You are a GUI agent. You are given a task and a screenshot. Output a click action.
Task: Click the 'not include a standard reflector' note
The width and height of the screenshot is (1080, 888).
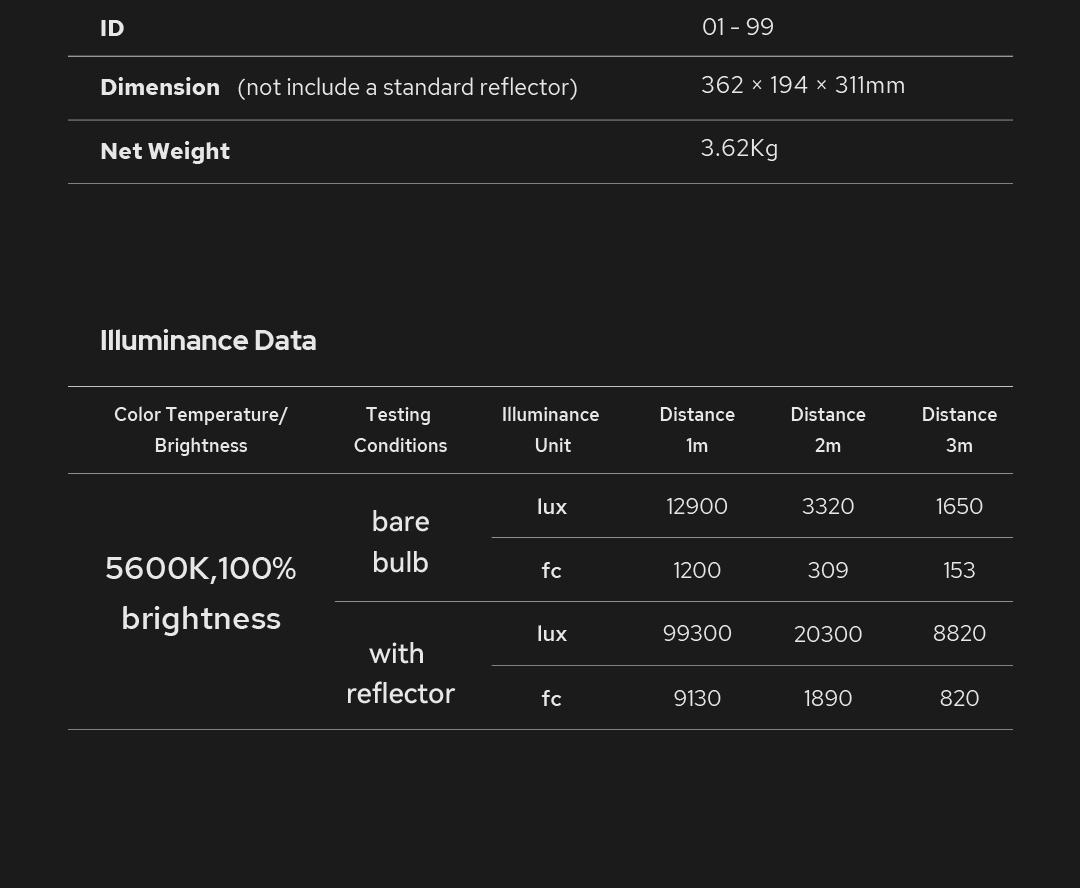(x=407, y=87)
